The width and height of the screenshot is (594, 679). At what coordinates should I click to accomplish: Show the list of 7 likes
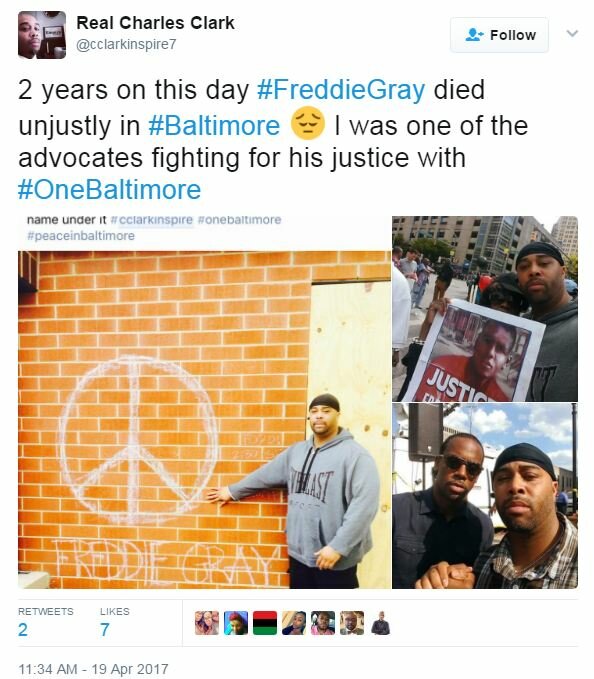(x=114, y=623)
